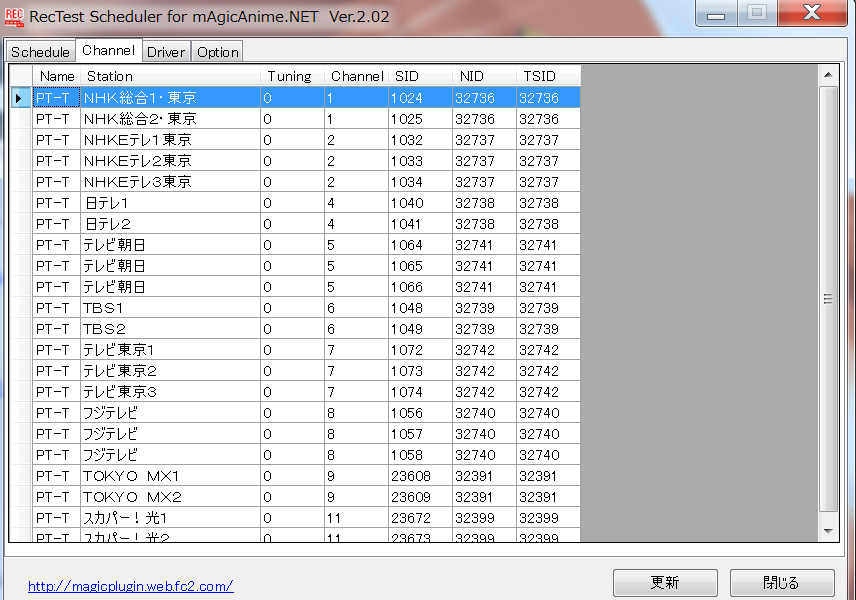
Task: Minimize the RecTest Scheduler window
Action: click(716, 14)
